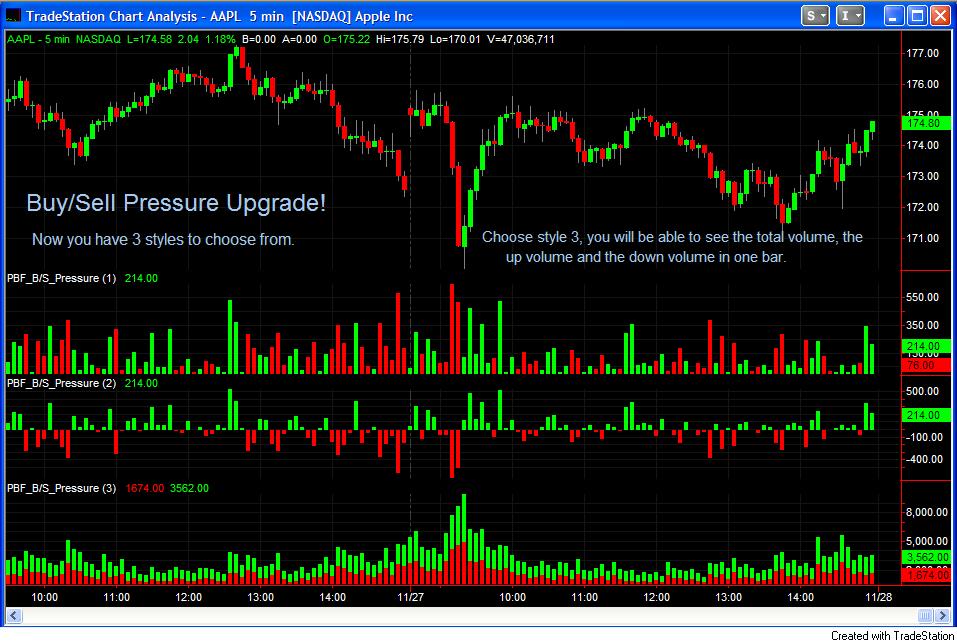Click the L=174.58 last price value
This screenshot has width=957, height=642.
tap(150, 39)
